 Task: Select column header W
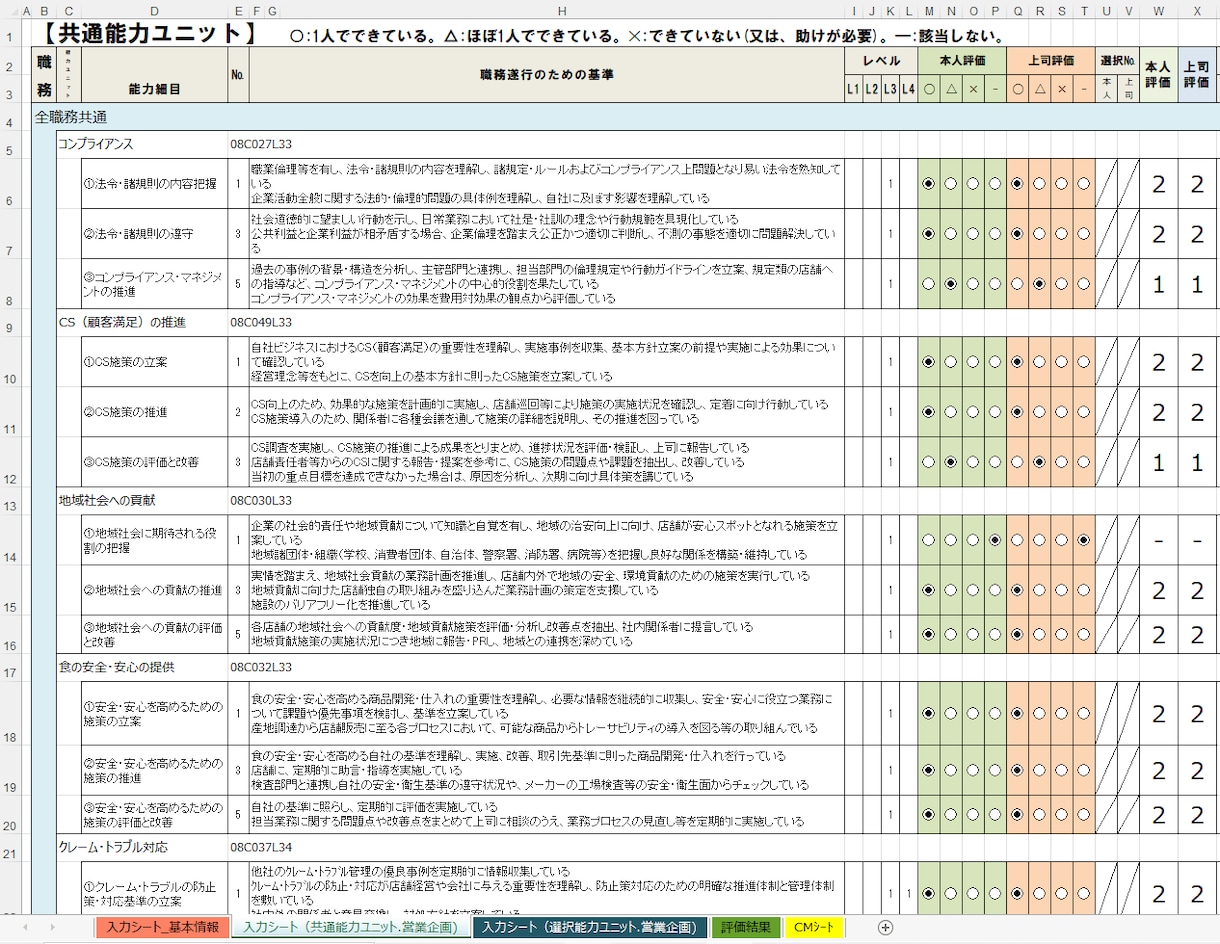point(1158,10)
